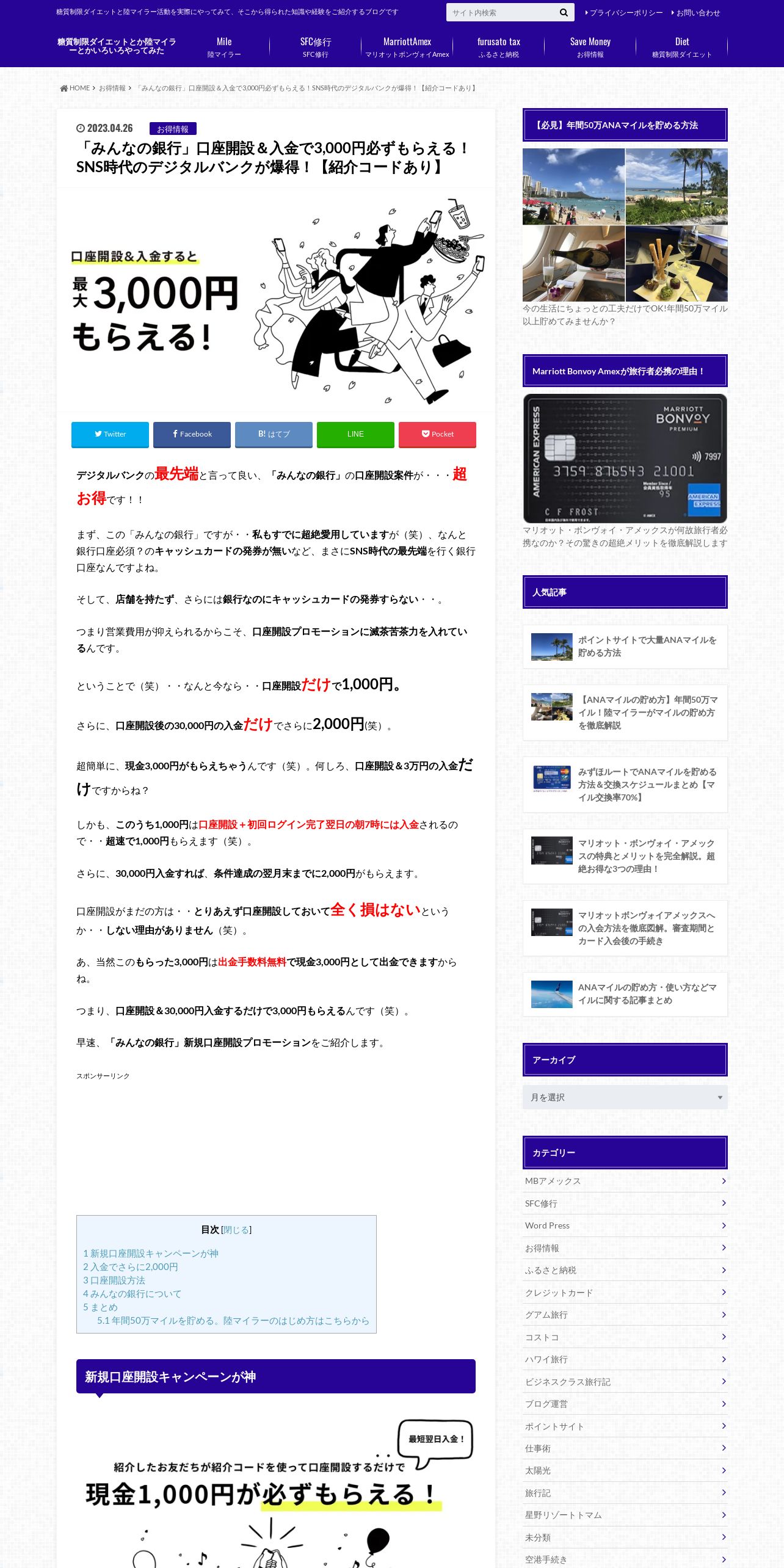Click the chevron beside 星野リゾートトマム category
The height and width of the screenshot is (1568, 784).
(x=724, y=1515)
